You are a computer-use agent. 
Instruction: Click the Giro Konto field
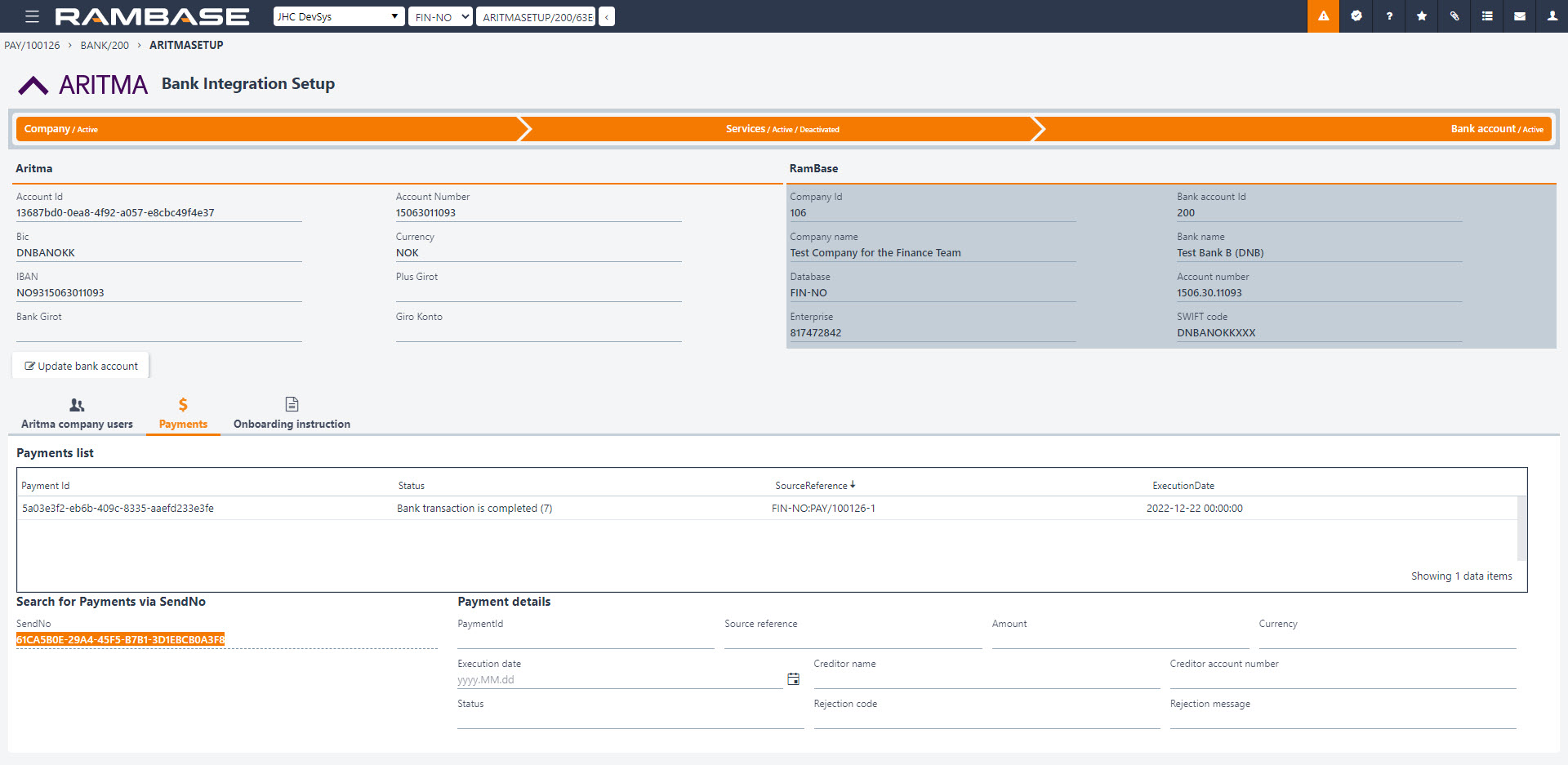coord(539,333)
